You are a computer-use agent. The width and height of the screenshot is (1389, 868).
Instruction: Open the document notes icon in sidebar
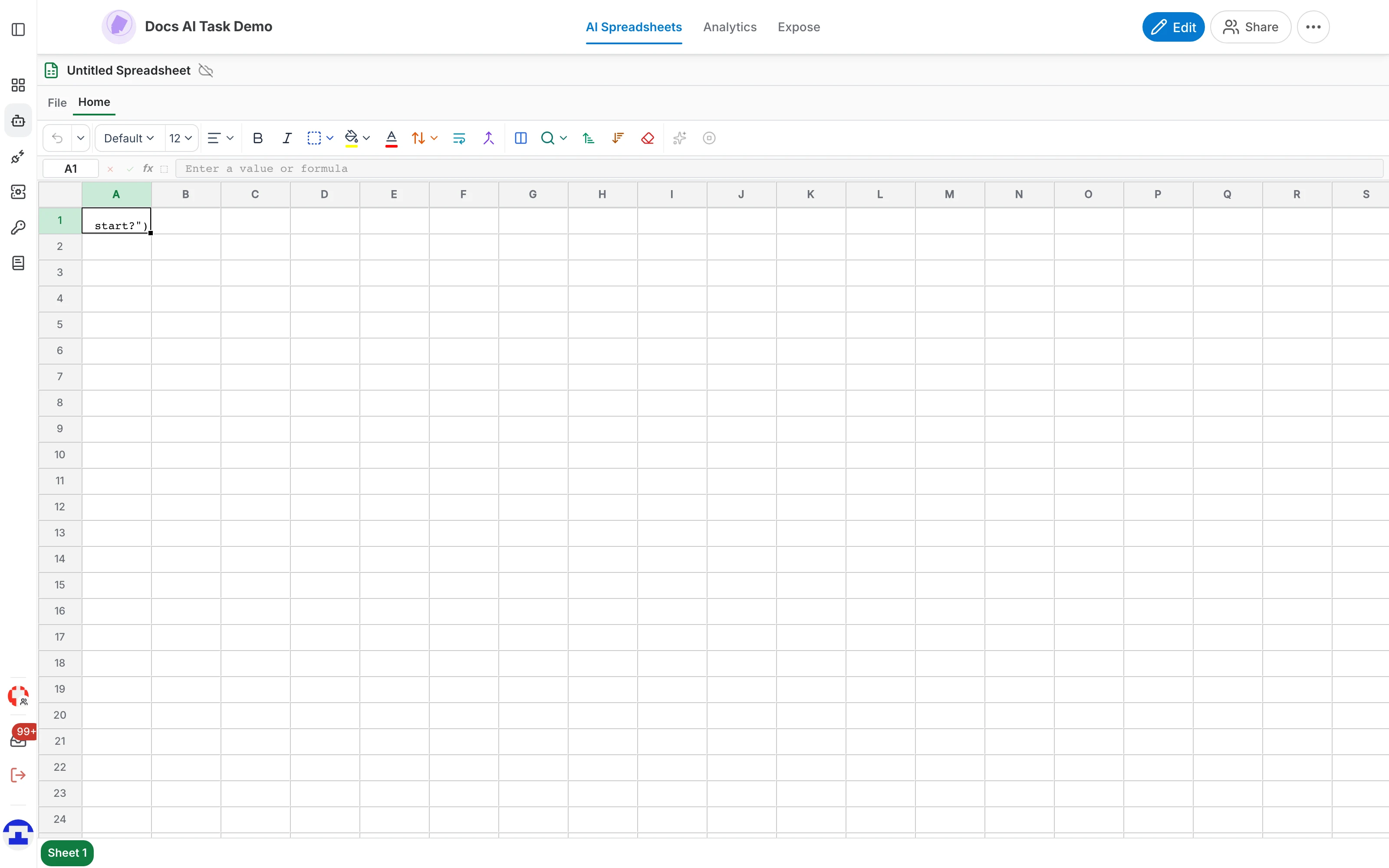tap(18, 263)
